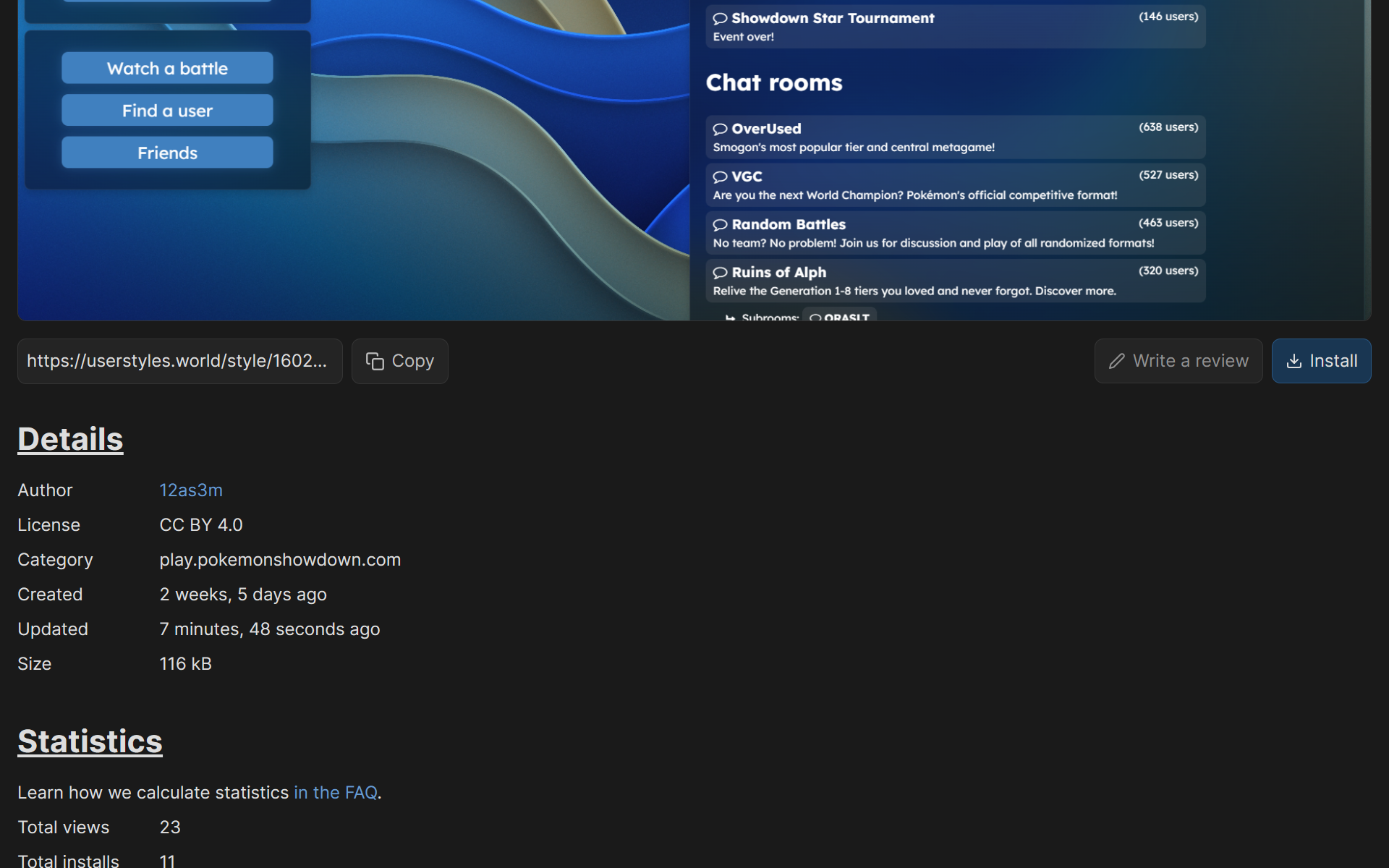Screen dimensions: 1389x868
Task: Click the 'License' label
Action: pos(49,525)
